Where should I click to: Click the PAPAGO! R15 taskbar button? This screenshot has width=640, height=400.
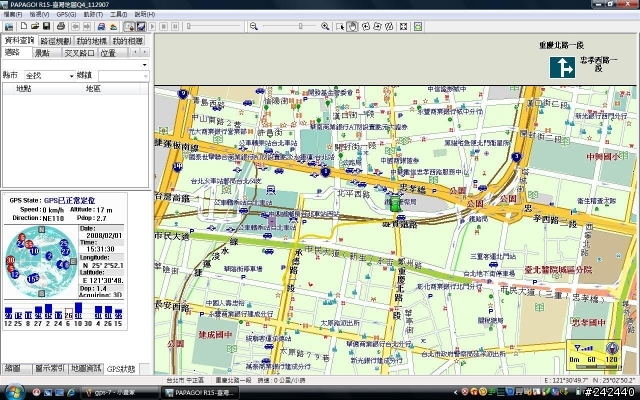pos(200,393)
